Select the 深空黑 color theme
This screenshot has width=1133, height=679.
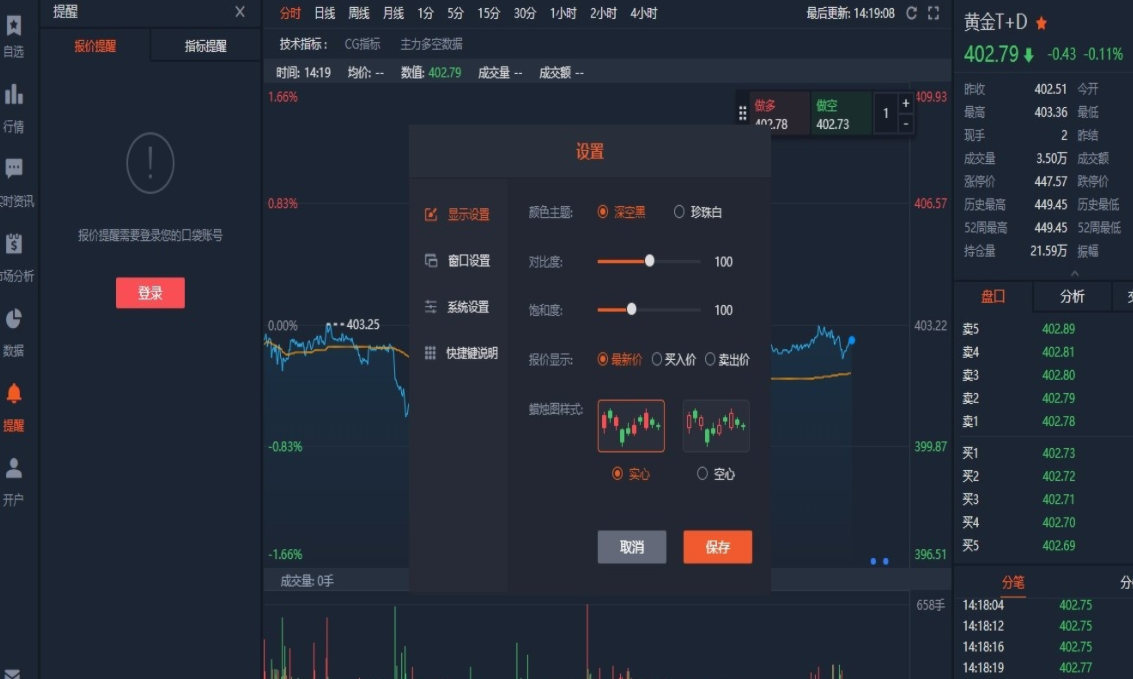(x=621, y=212)
